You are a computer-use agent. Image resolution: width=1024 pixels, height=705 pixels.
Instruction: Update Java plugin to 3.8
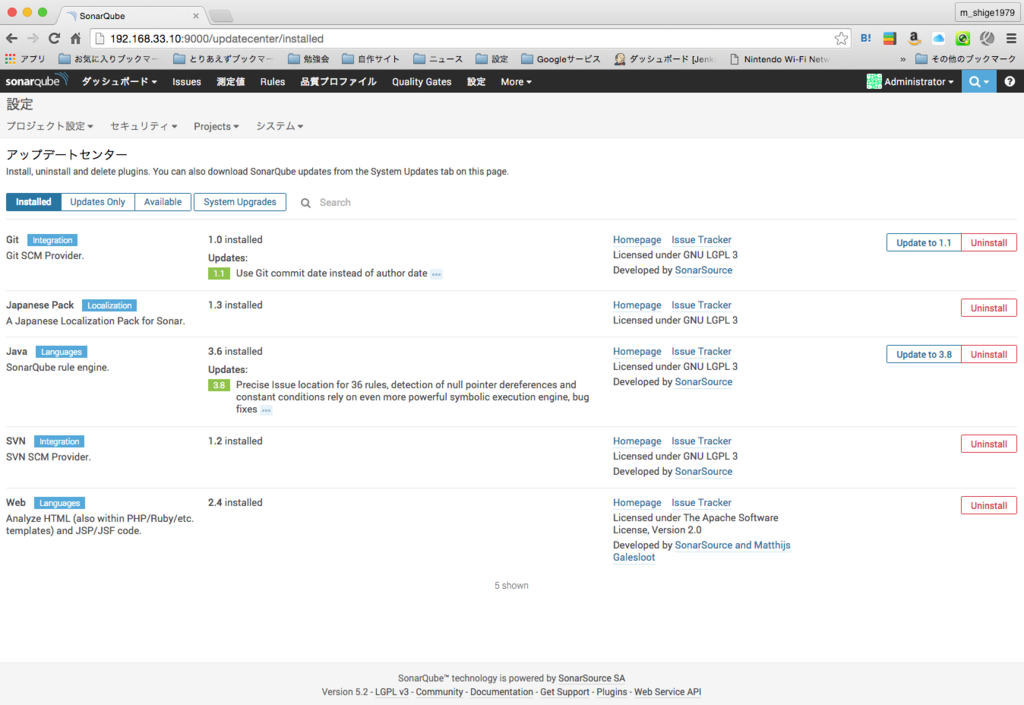coord(923,354)
